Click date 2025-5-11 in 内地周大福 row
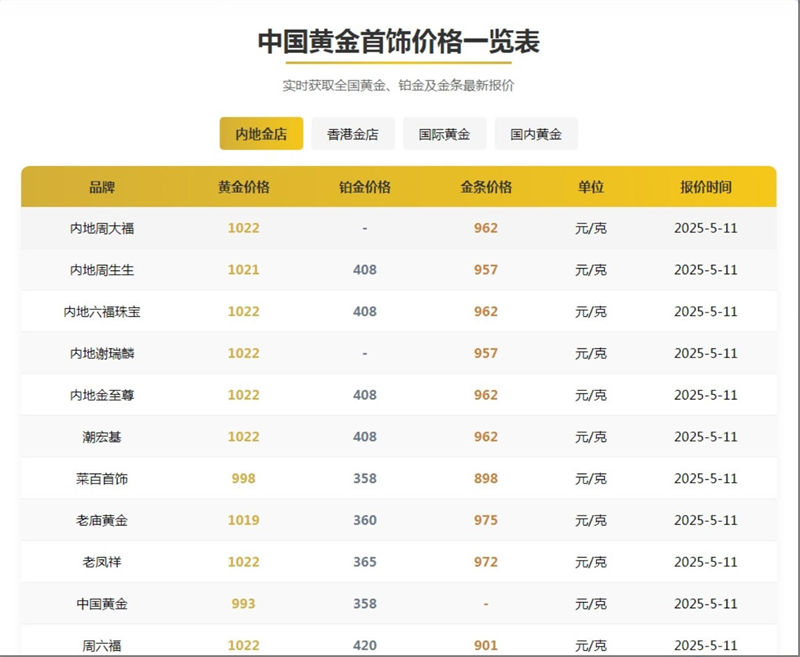Screen dimensions: 800x657 (x=706, y=228)
